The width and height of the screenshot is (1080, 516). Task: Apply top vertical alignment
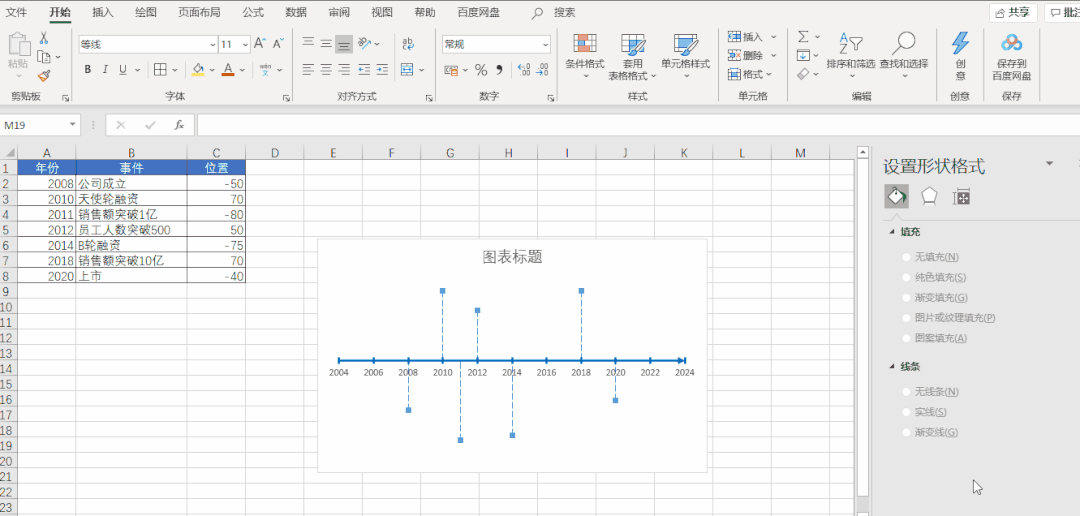pyautogui.click(x=308, y=43)
